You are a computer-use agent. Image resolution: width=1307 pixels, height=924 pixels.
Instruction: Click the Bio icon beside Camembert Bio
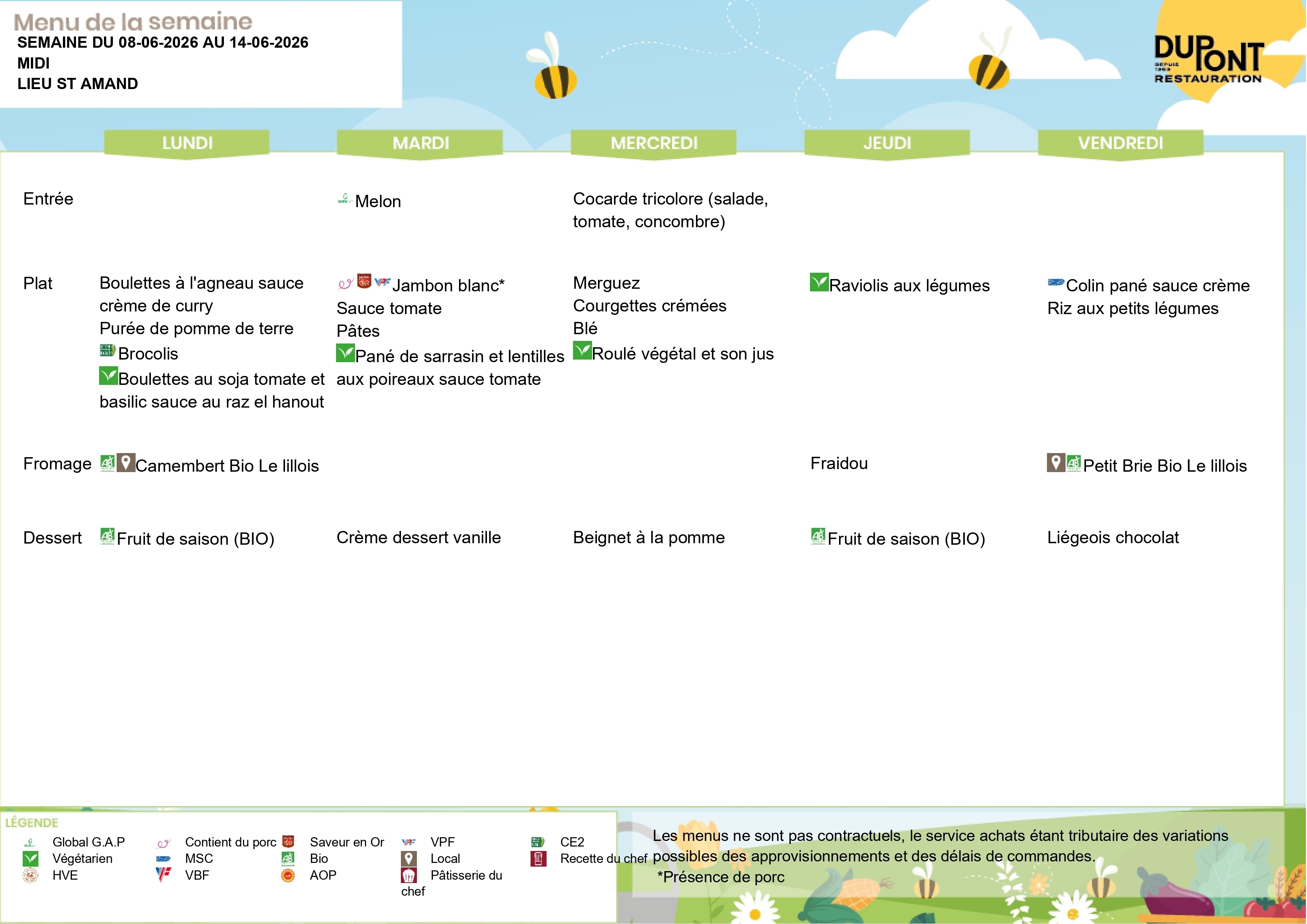click(108, 463)
